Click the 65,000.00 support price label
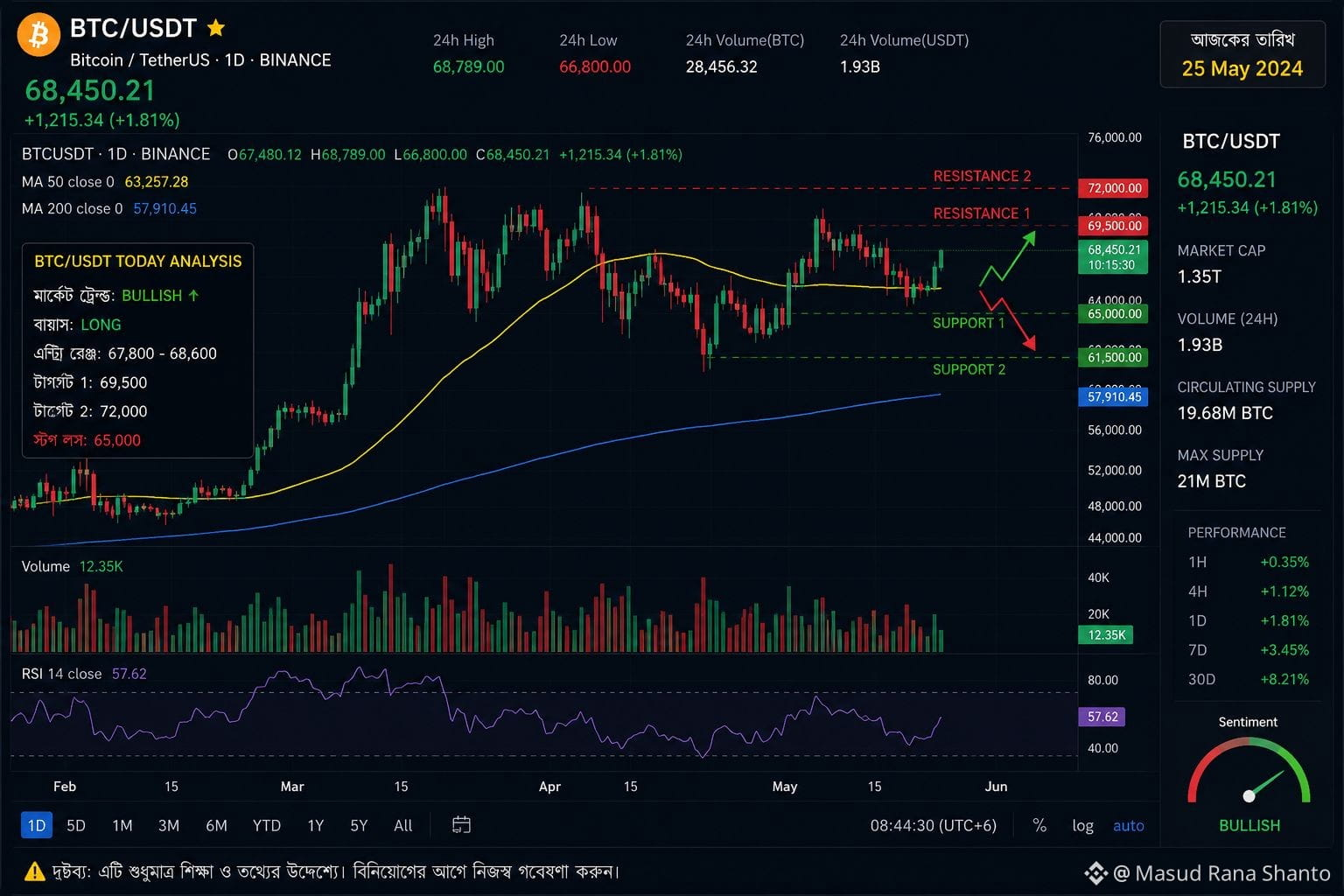 1115,313
